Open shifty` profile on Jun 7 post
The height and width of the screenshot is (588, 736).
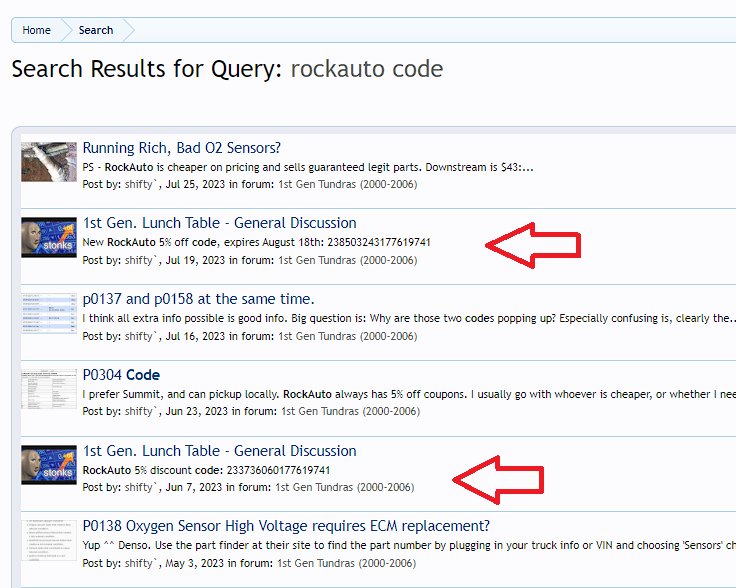click(140, 487)
